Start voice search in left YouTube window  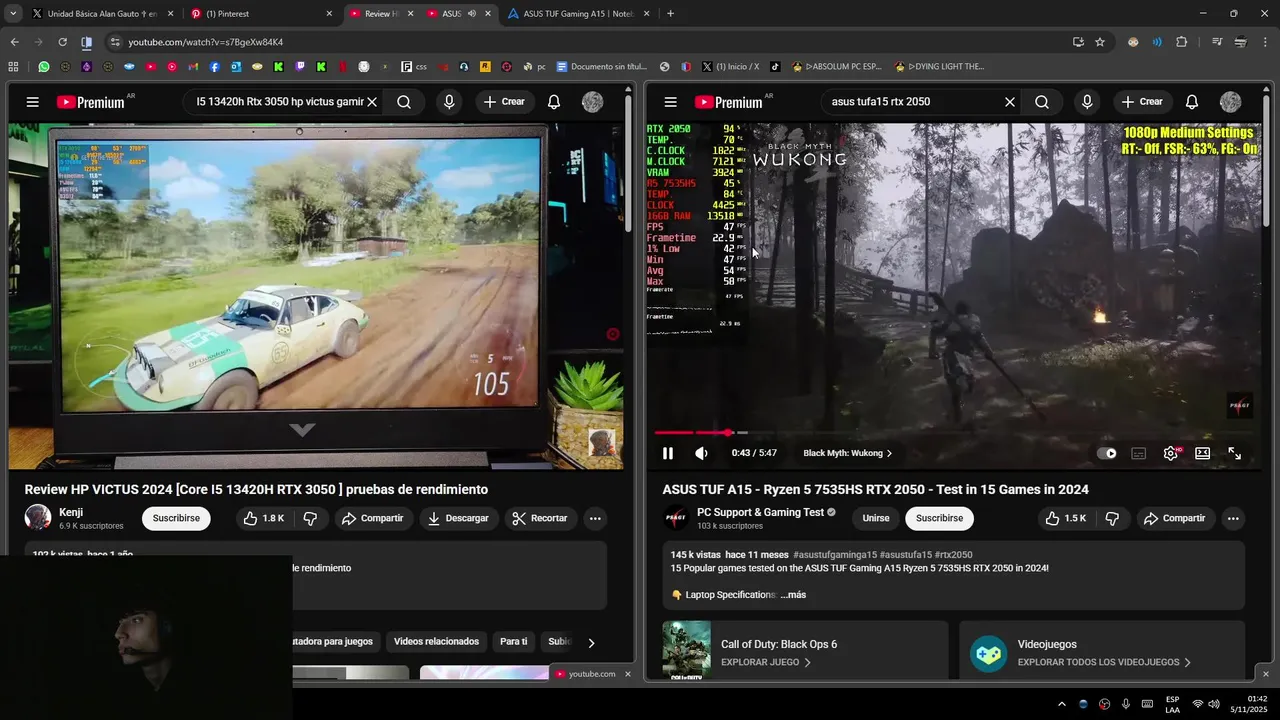pyautogui.click(x=449, y=102)
